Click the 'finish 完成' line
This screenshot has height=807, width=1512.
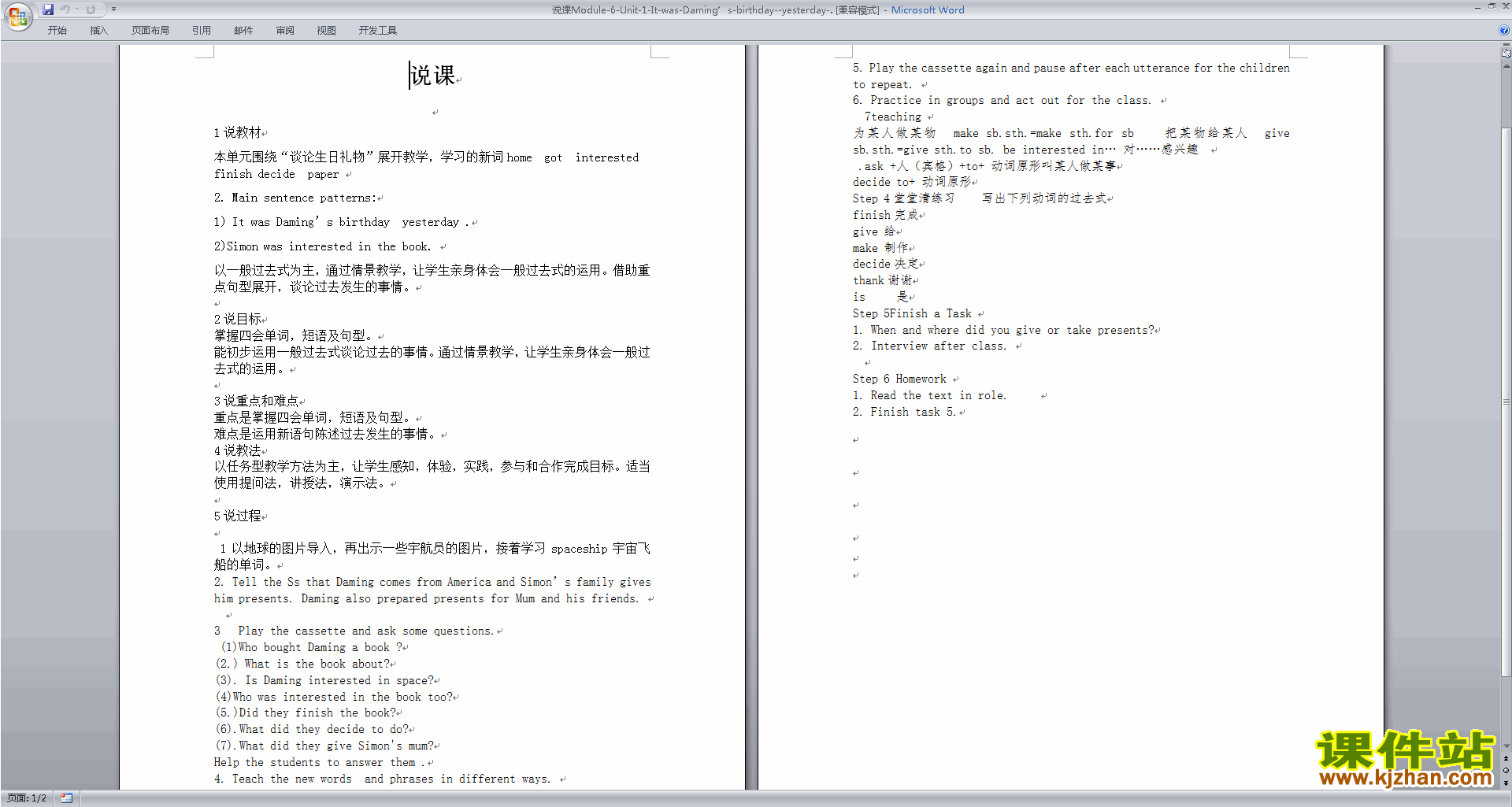tap(885, 216)
